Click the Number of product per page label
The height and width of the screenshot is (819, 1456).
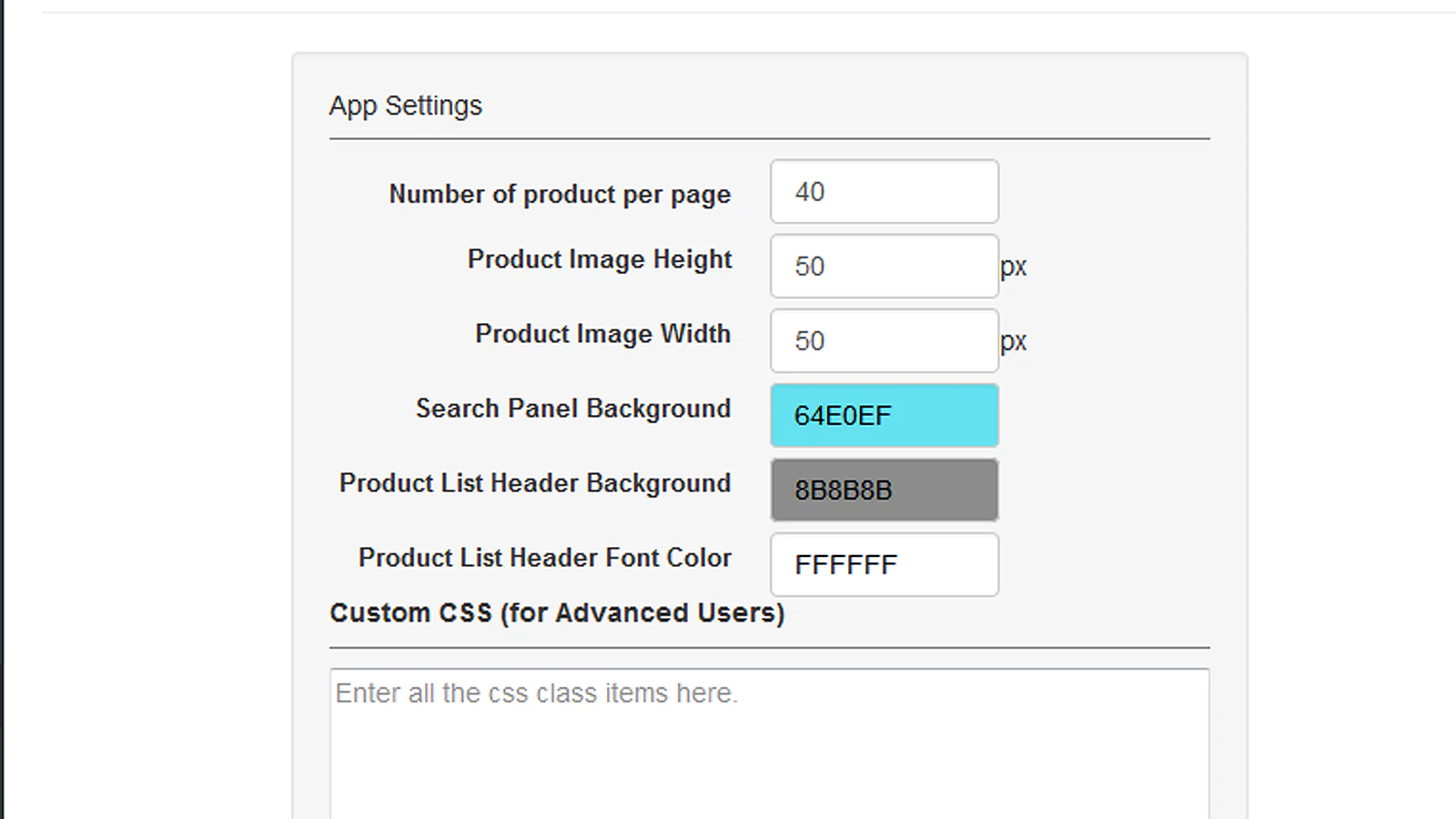pyautogui.click(x=559, y=193)
